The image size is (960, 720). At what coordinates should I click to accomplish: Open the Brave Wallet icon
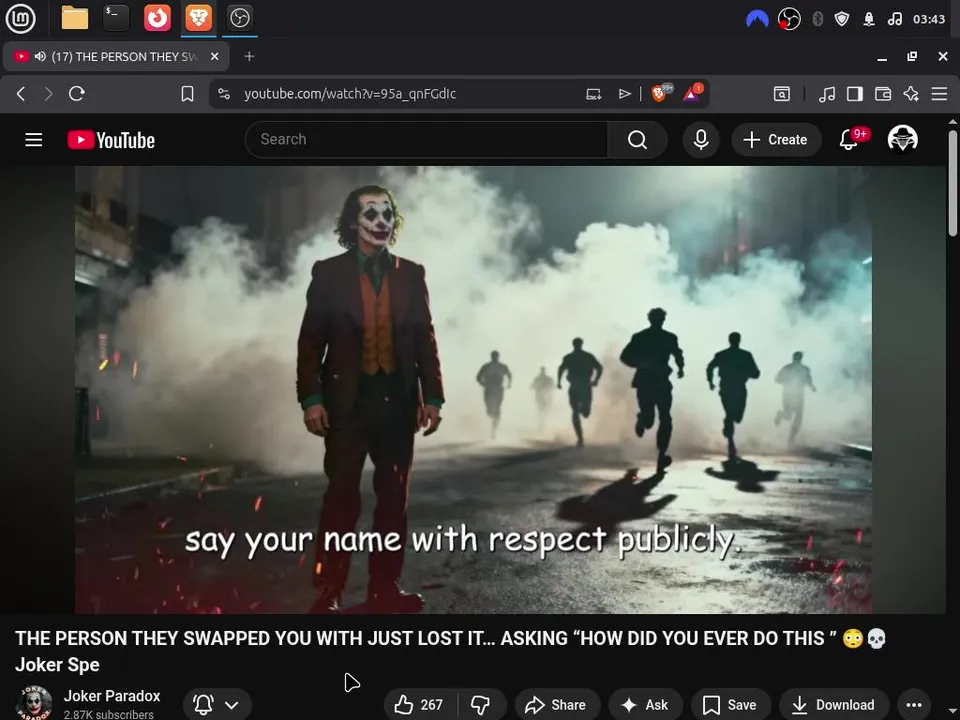883,94
